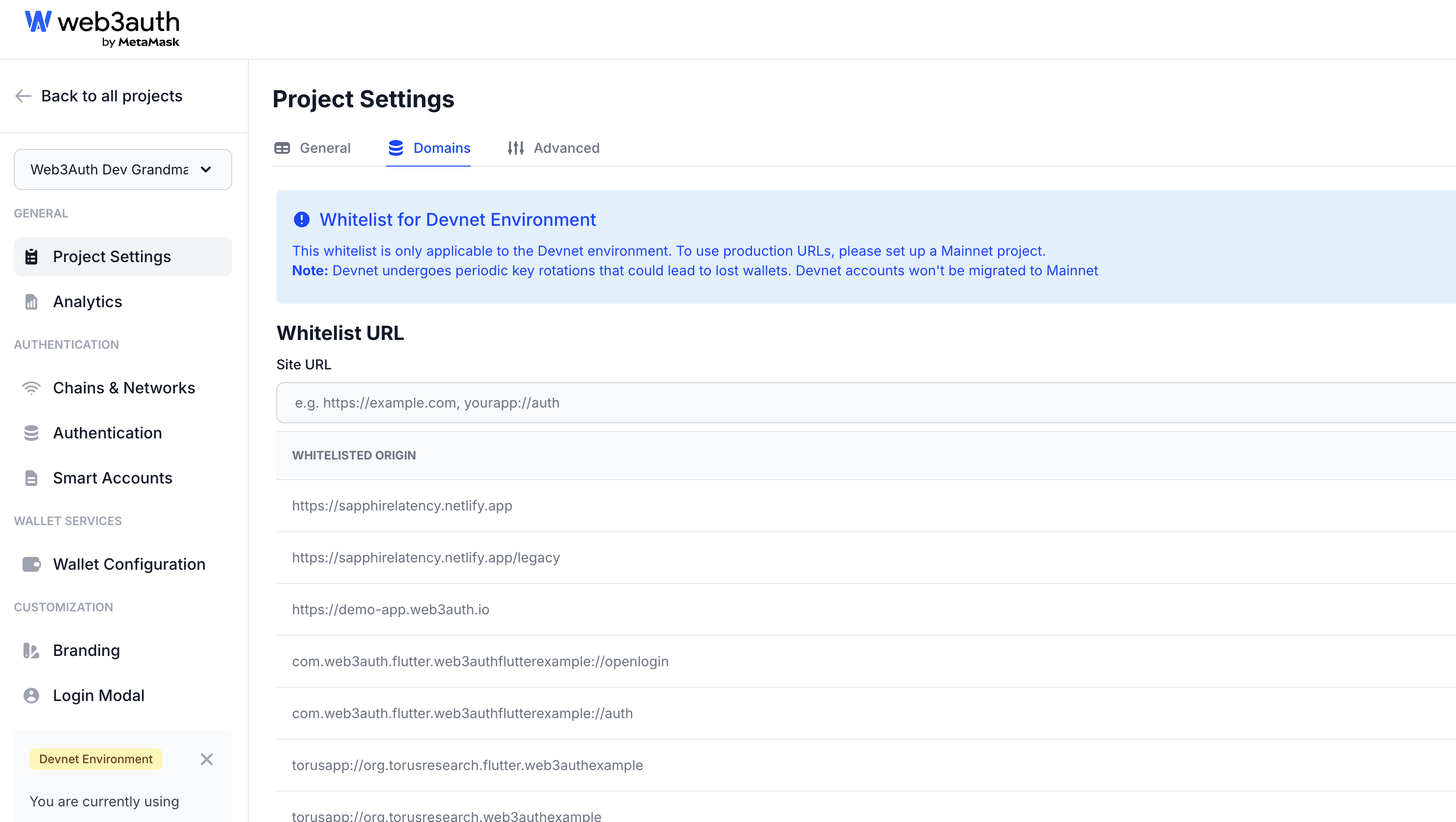Image resolution: width=1456 pixels, height=822 pixels.
Task: Open Project Settings in sidebar
Action: pos(122,257)
